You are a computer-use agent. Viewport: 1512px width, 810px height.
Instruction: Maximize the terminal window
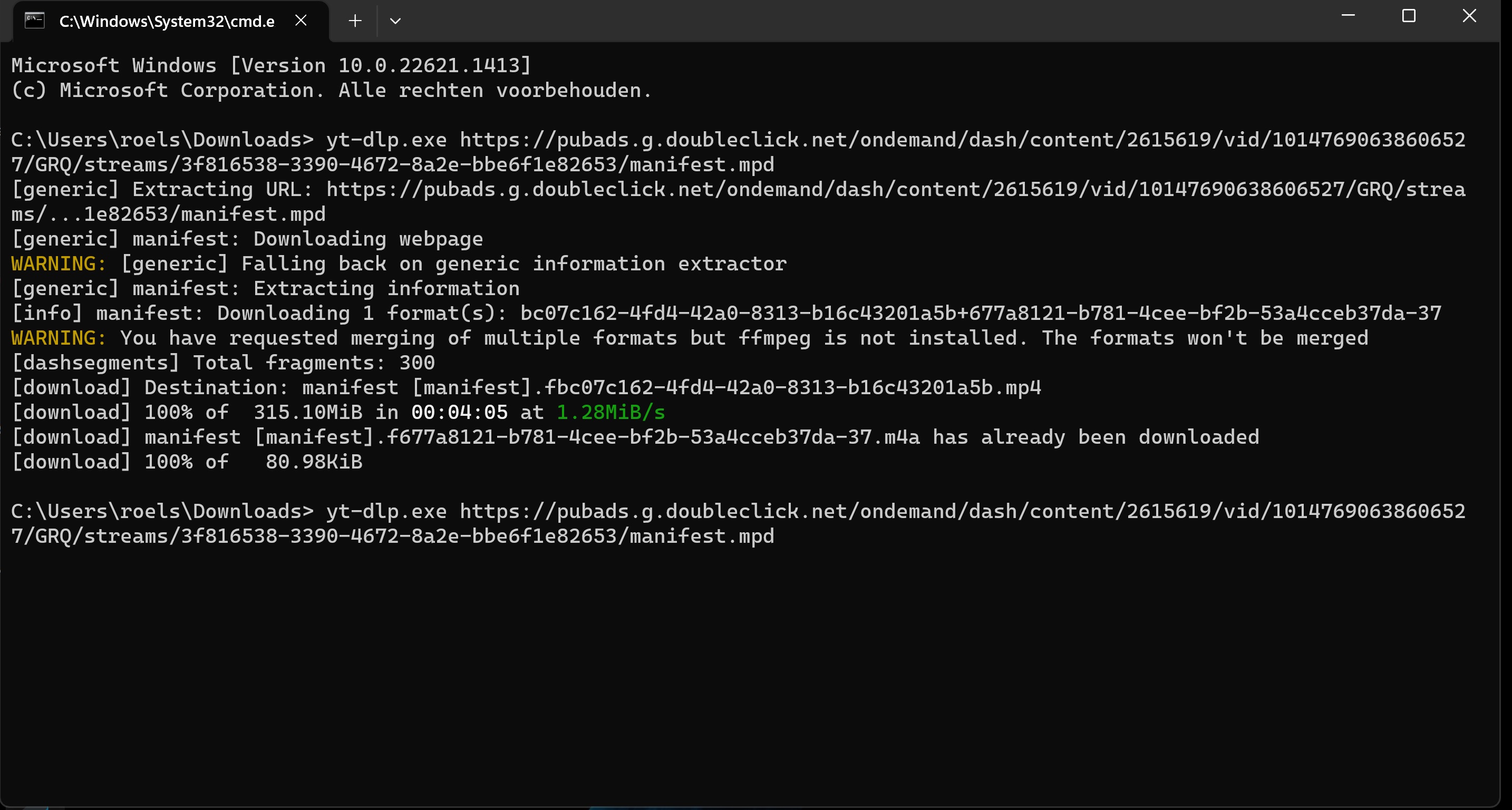click(x=1409, y=16)
